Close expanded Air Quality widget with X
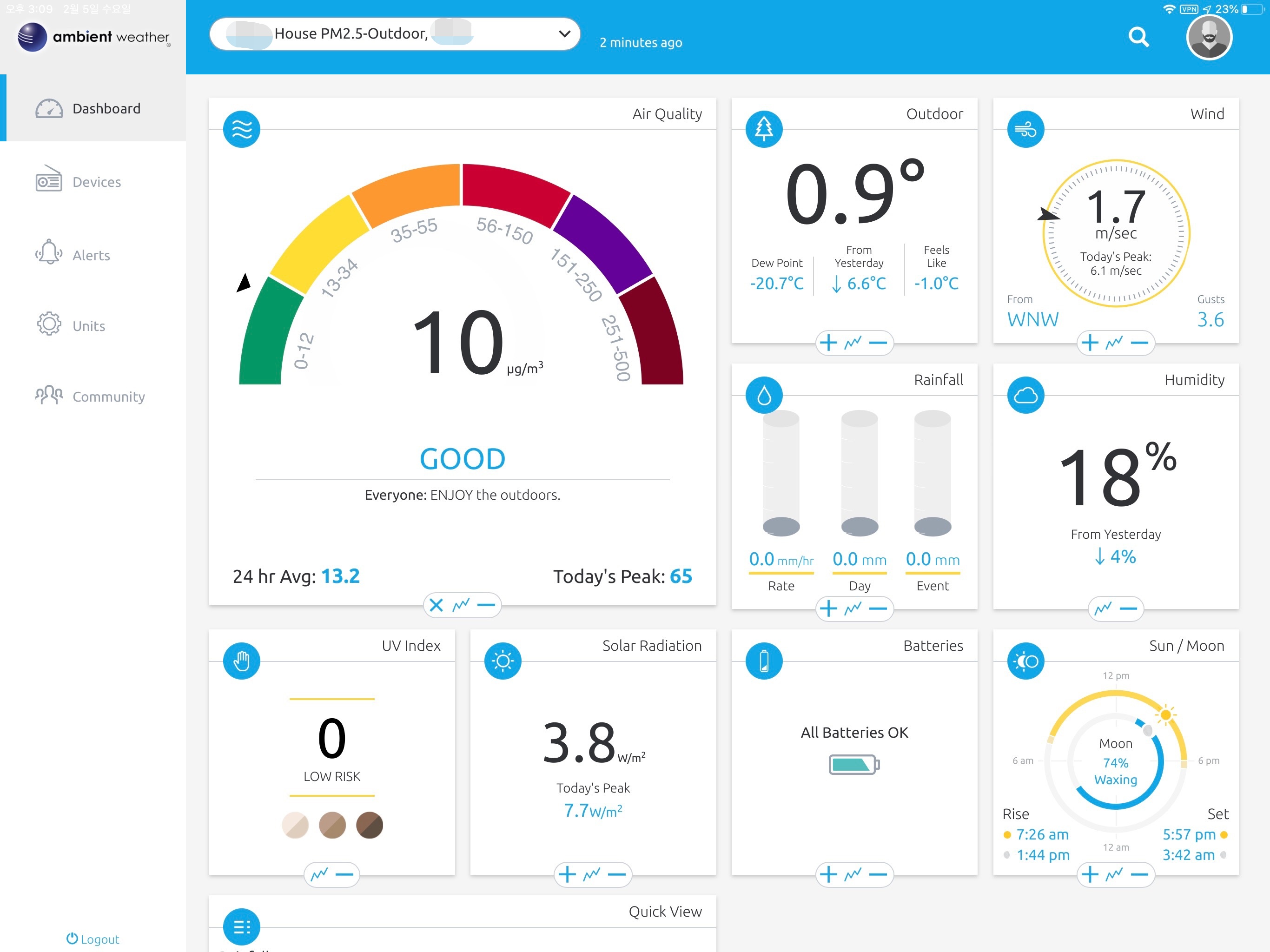Screen dimensions: 1270x952 (x=437, y=605)
